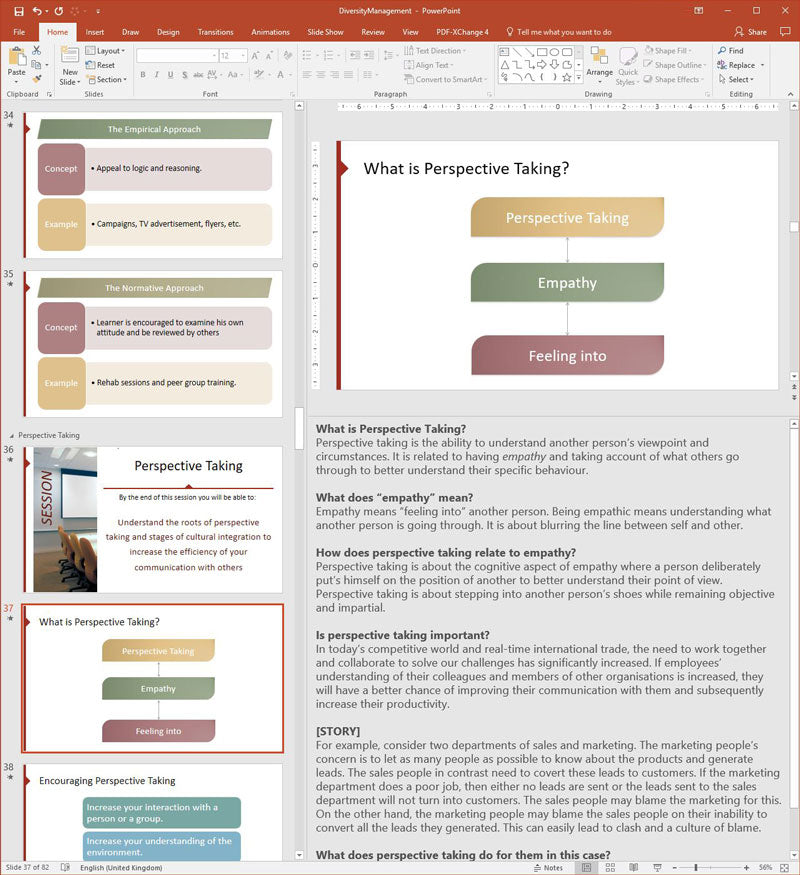Switch to the Insert tab
The image size is (800, 875).
pyautogui.click(x=94, y=32)
